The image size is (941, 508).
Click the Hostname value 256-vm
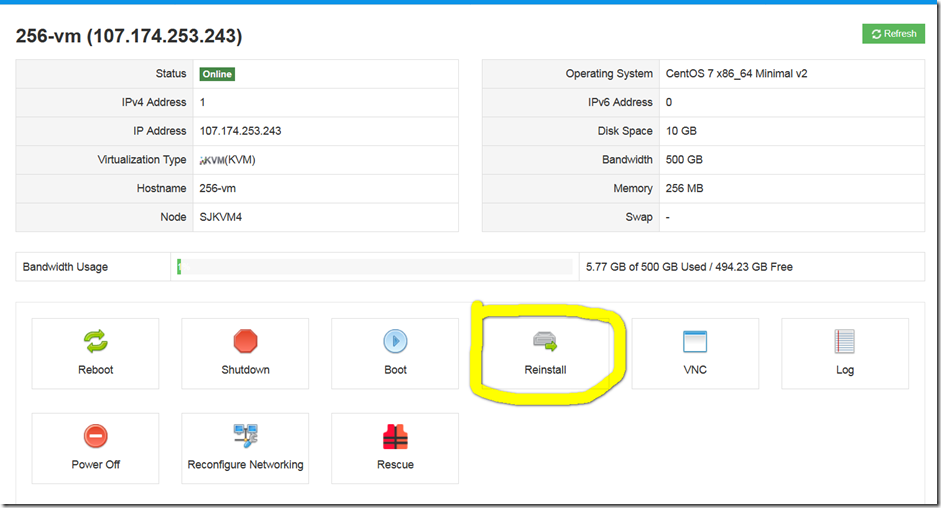218,188
